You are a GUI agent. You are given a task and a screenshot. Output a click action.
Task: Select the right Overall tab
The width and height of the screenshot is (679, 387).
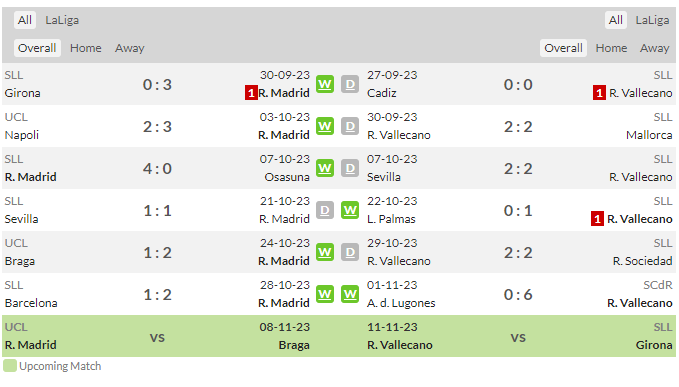point(563,48)
